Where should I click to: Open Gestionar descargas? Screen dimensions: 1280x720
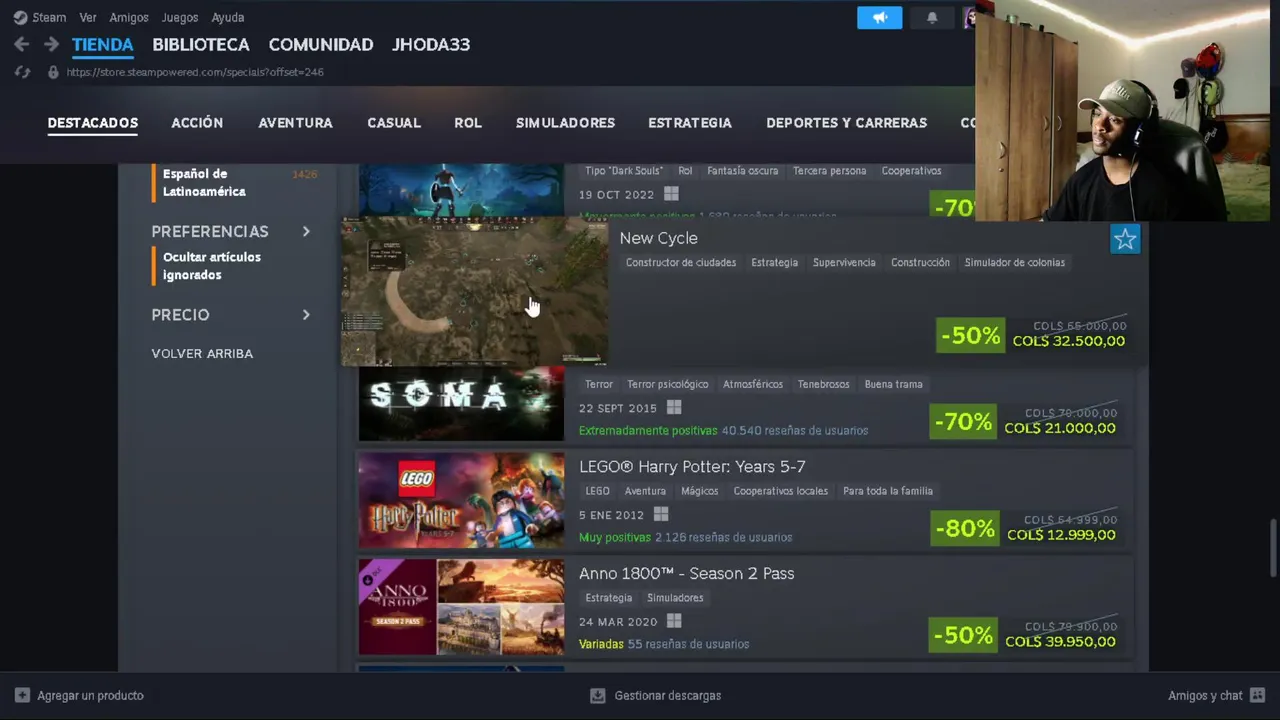pos(668,695)
